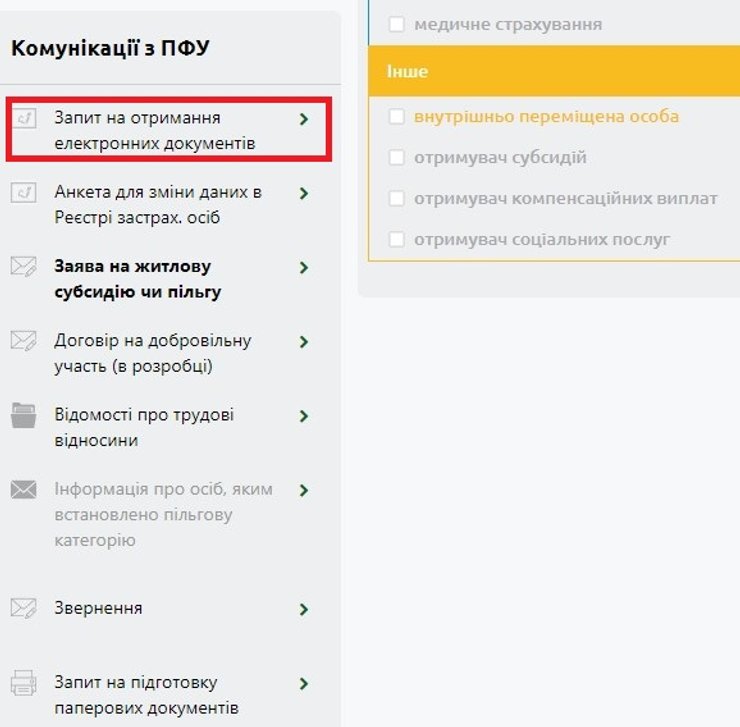Open Договір на добровільну участь link

pyautogui.click(x=152, y=353)
